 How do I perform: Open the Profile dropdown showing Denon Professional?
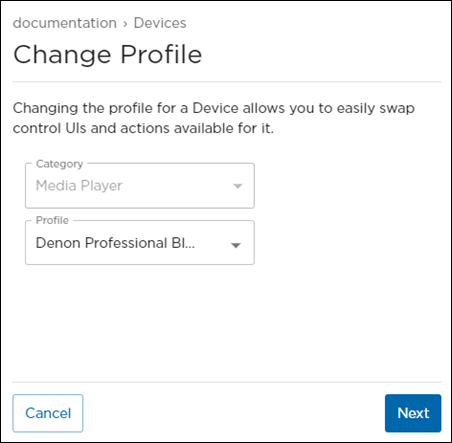pos(140,243)
